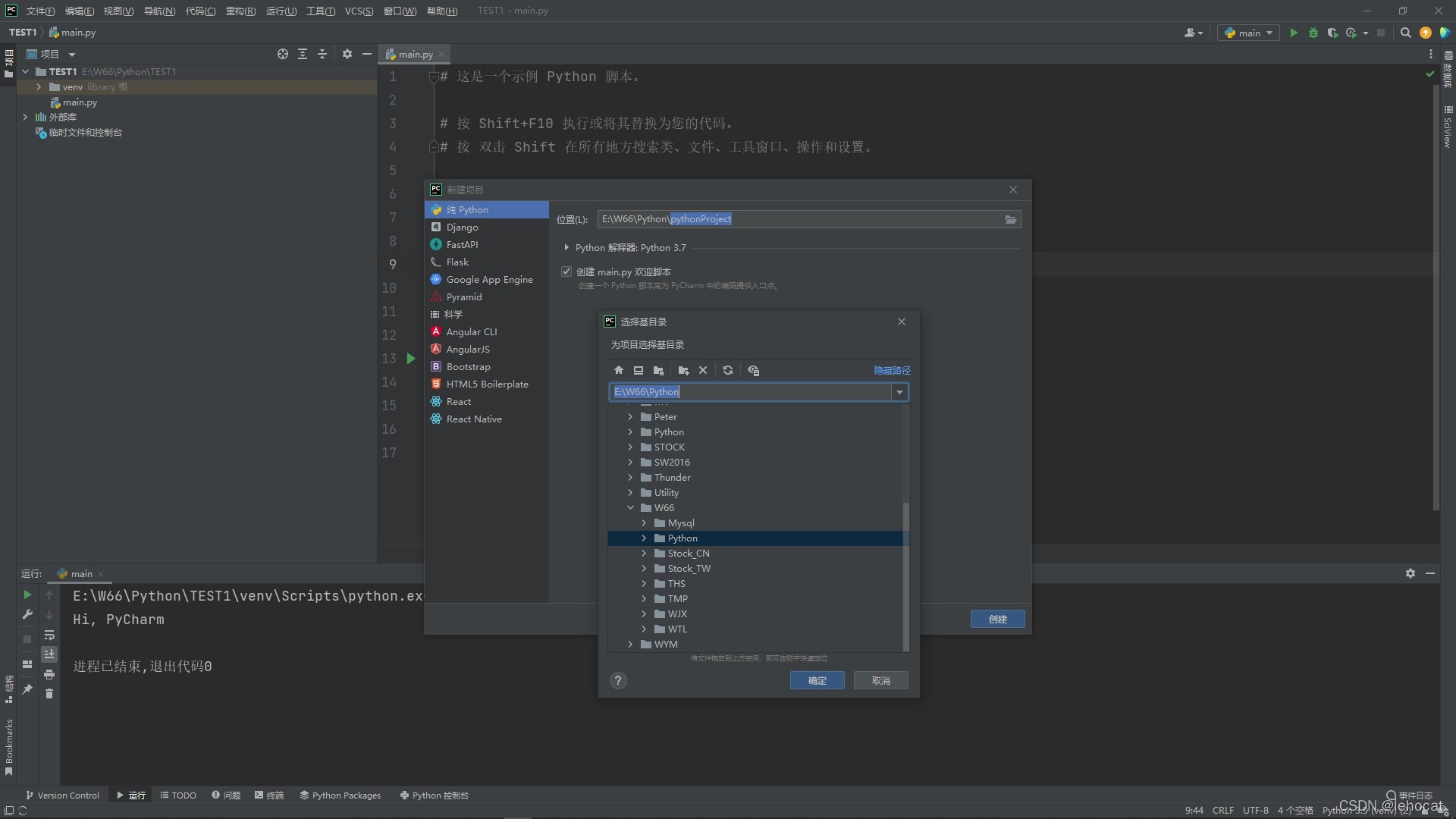This screenshot has width=1456, height=819.
Task: Switch to the main.py editor tab
Action: click(415, 54)
